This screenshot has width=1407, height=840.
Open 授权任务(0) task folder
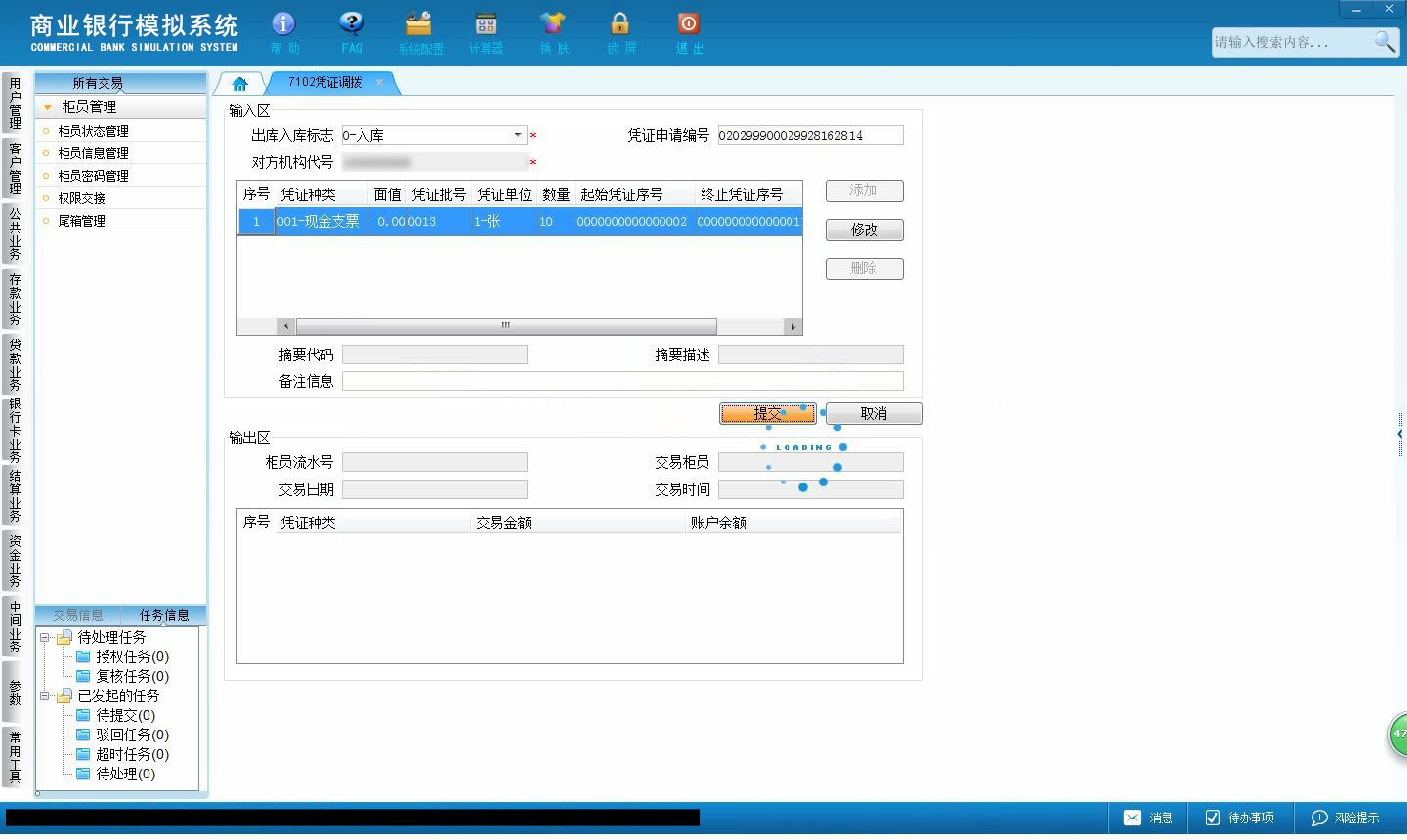(122, 656)
